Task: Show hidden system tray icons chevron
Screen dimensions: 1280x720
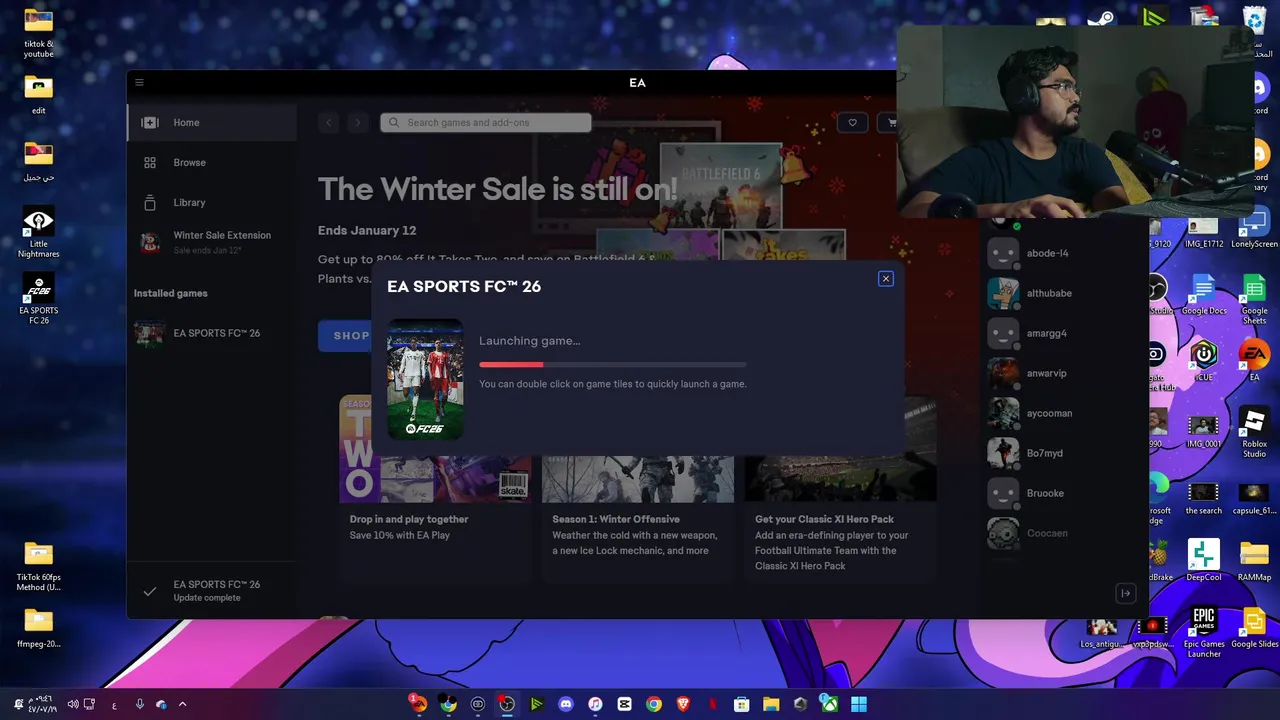Action: click(182, 704)
